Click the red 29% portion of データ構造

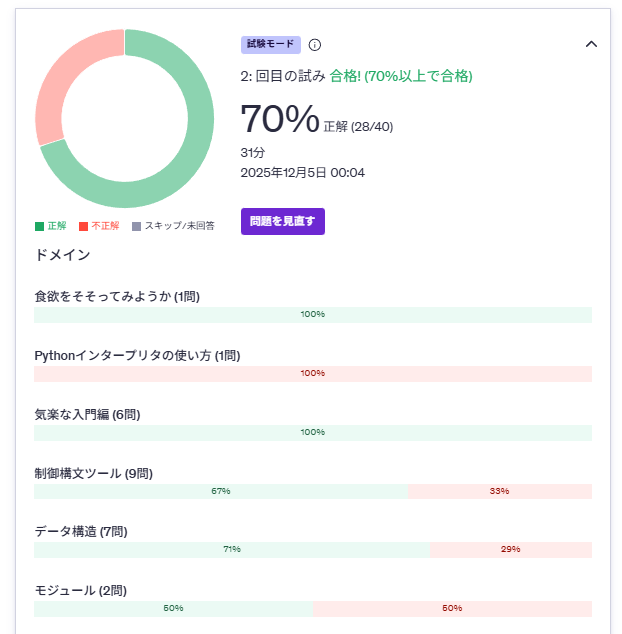(510, 550)
